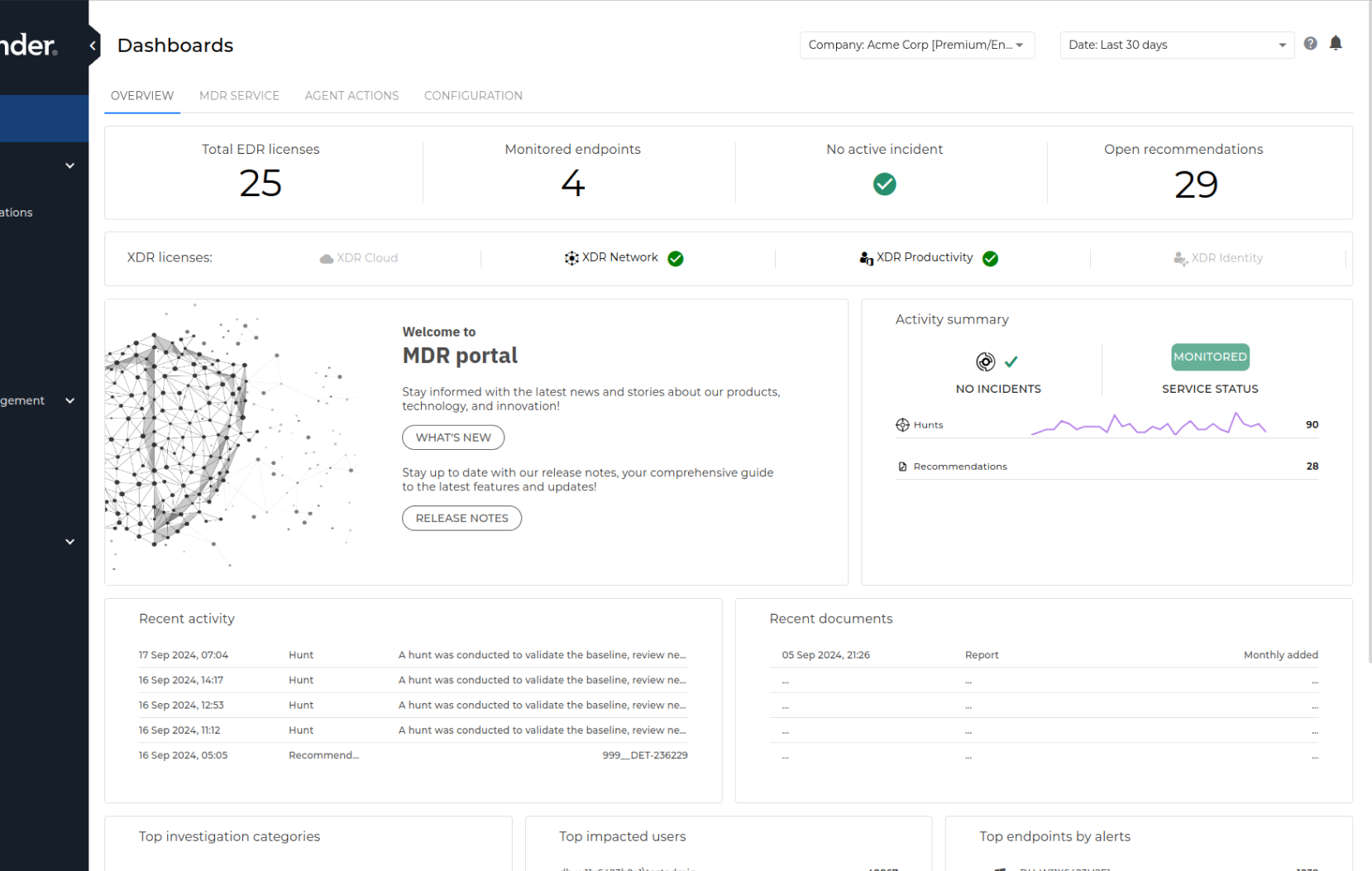
Task: Open help via the question mark icon
Action: pos(1311,42)
